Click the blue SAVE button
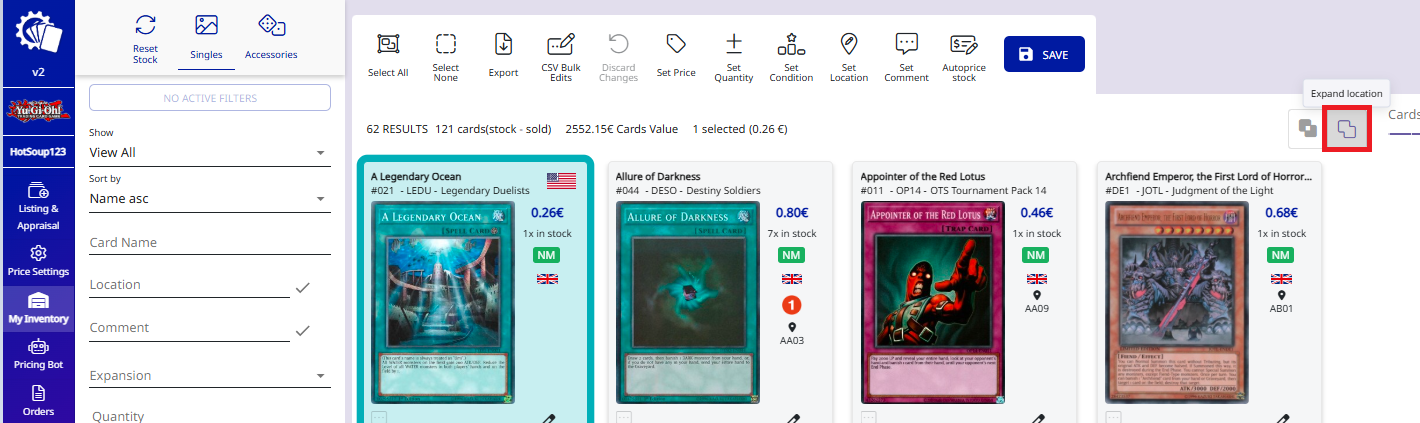 coord(1044,54)
